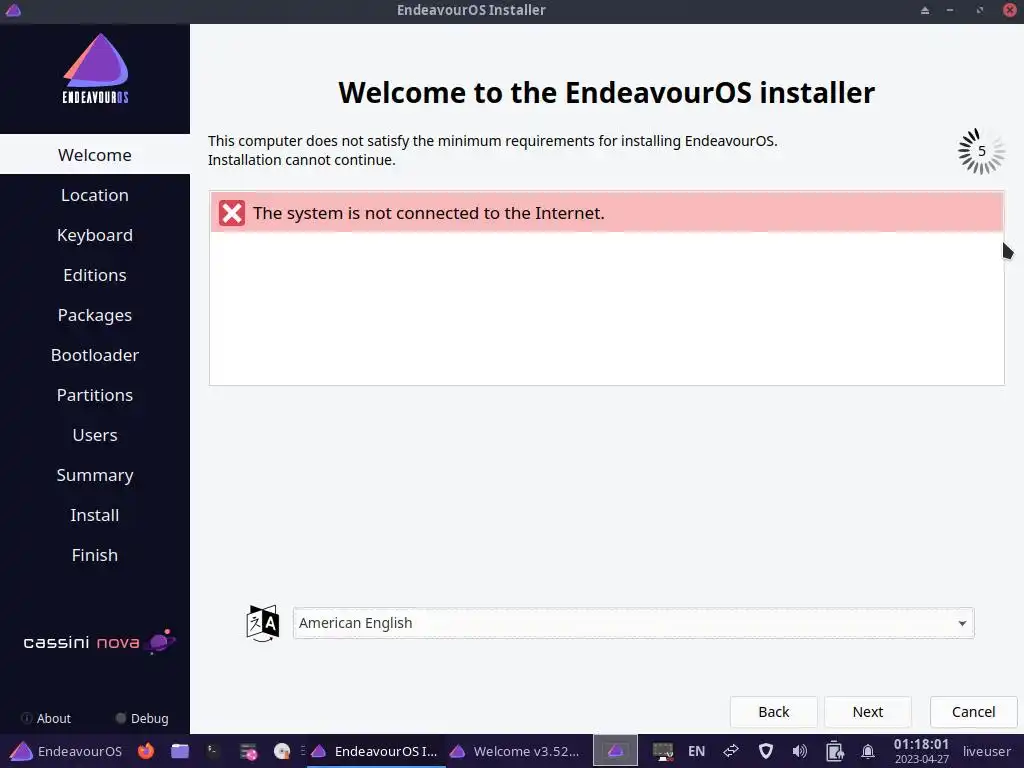
Task: Toggle the Debug option in the sidebar
Action: 142,718
